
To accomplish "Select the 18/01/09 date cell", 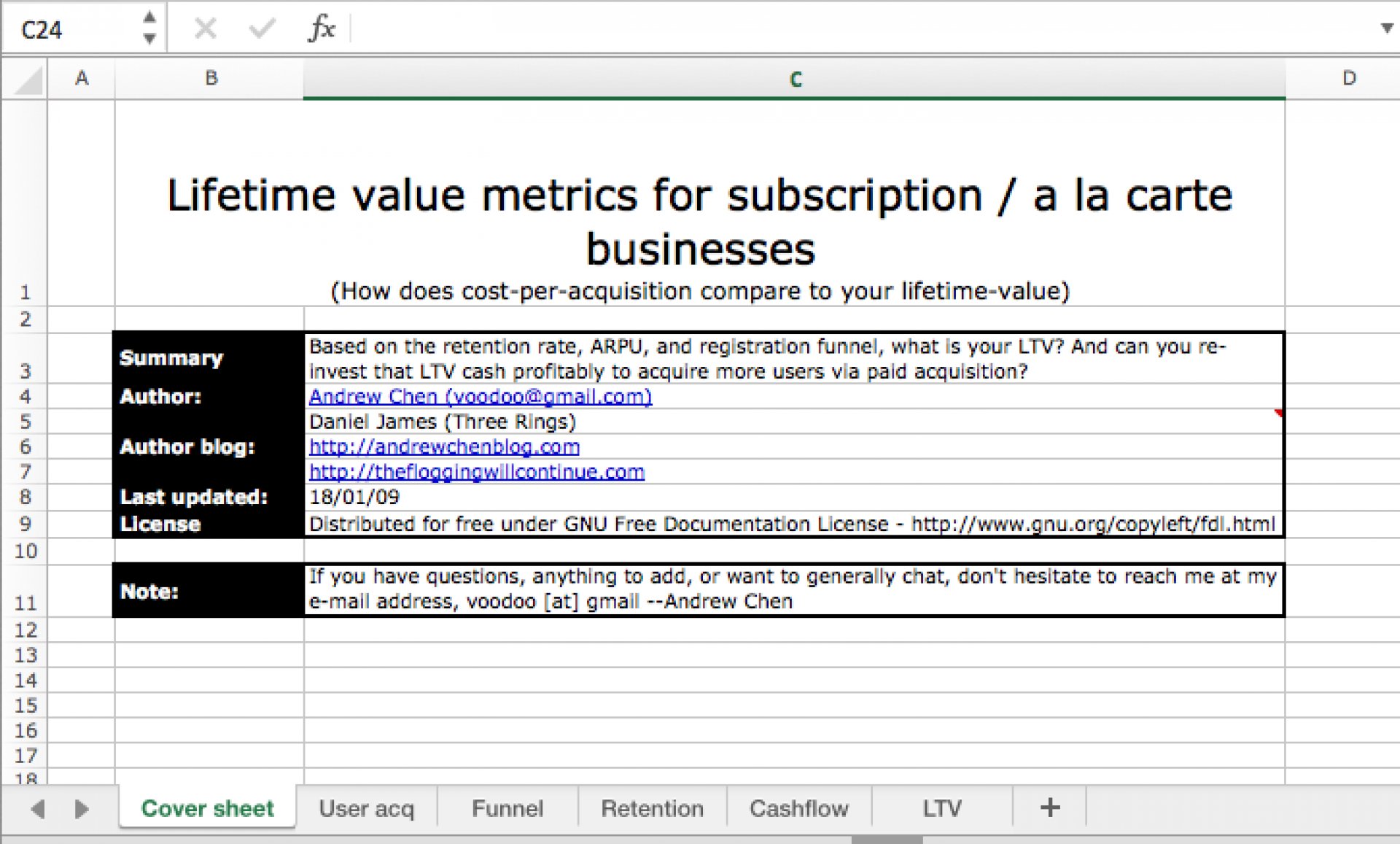I will tap(793, 498).
